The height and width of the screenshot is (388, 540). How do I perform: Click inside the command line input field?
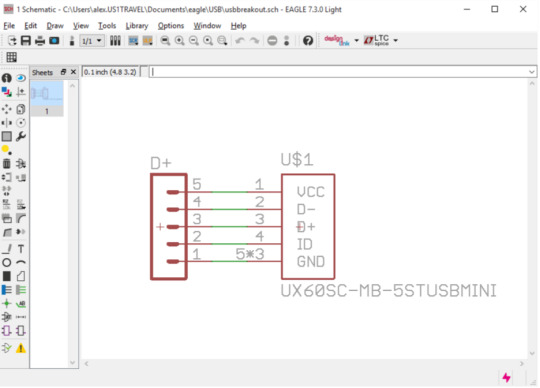click(339, 72)
